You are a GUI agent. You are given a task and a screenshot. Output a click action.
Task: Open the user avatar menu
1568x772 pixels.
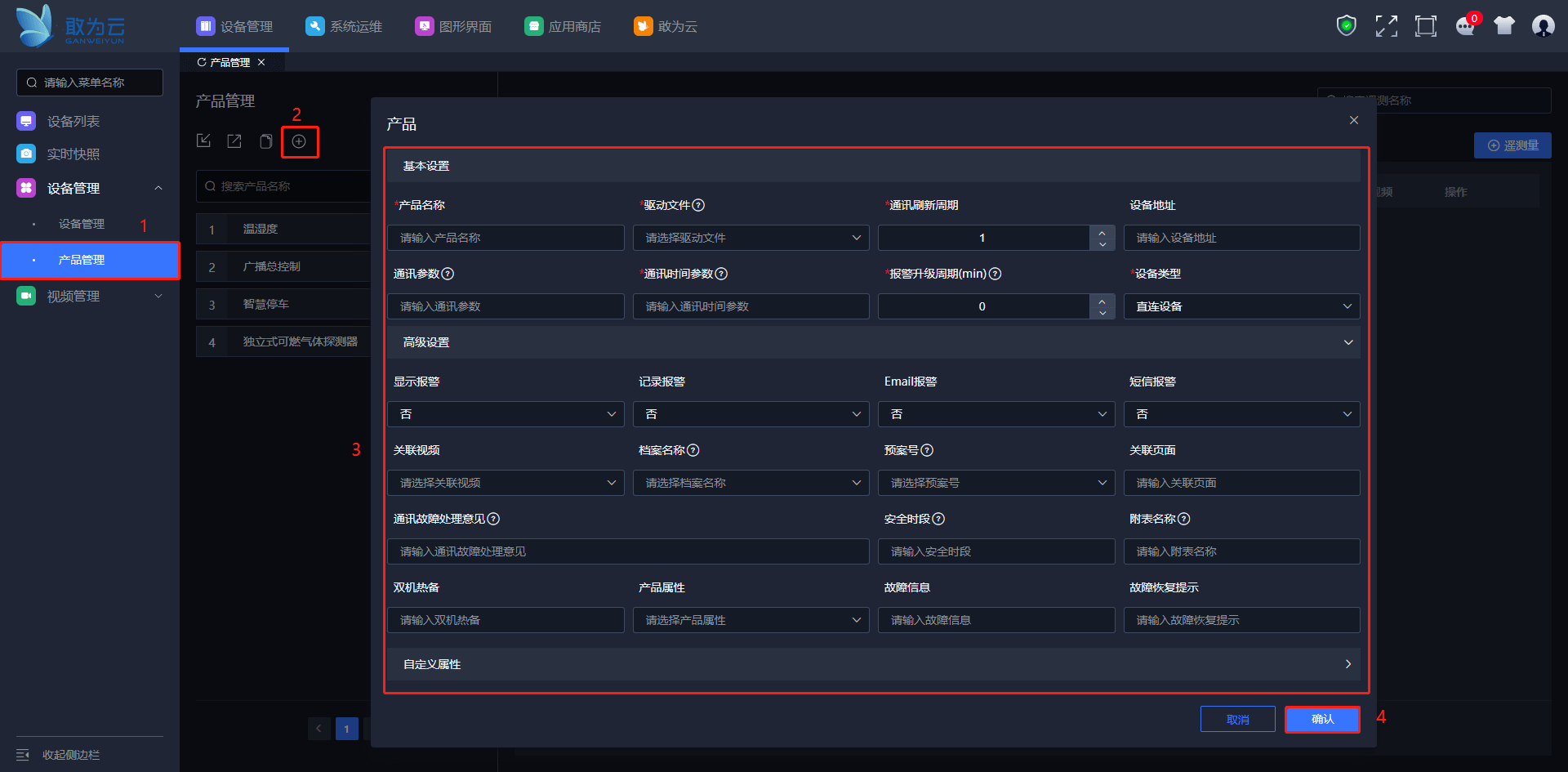pyautogui.click(x=1543, y=26)
